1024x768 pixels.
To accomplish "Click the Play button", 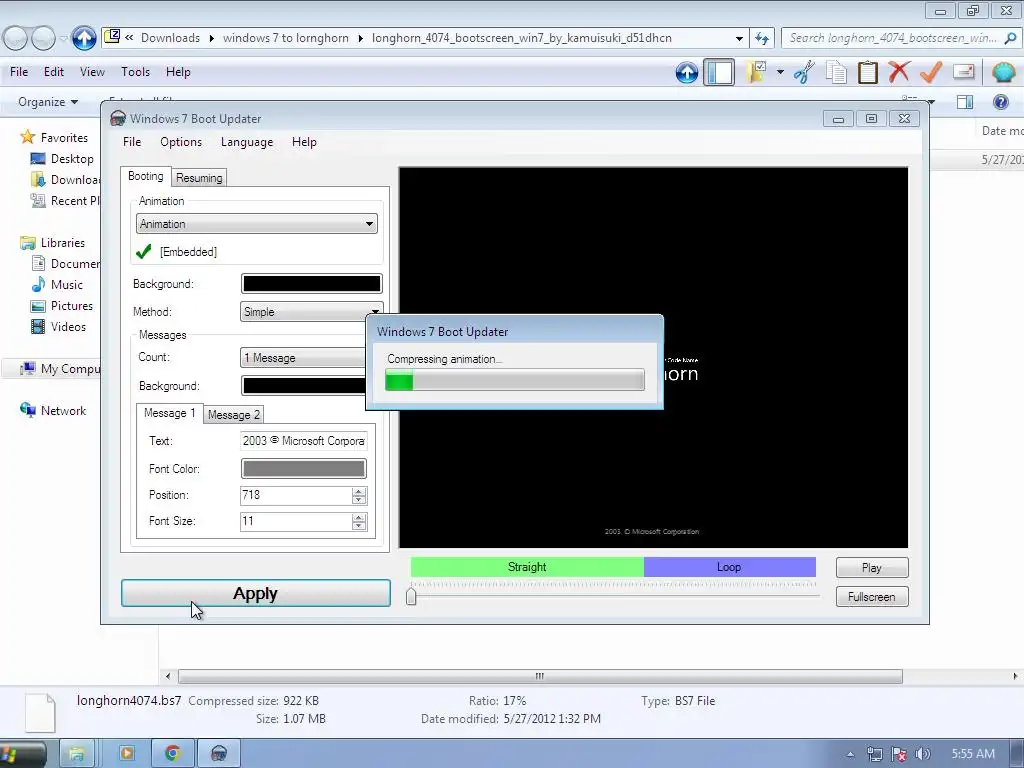I will [x=872, y=568].
